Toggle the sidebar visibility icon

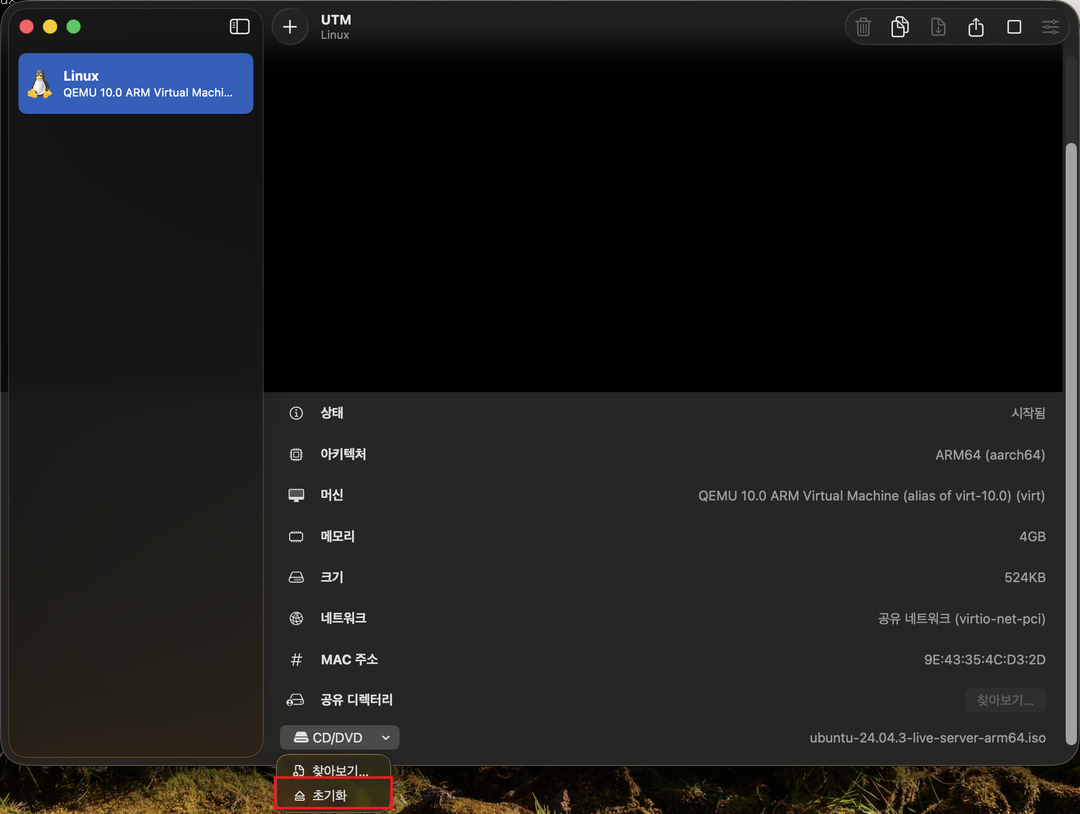pyautogui.click(x=239, y=27)
